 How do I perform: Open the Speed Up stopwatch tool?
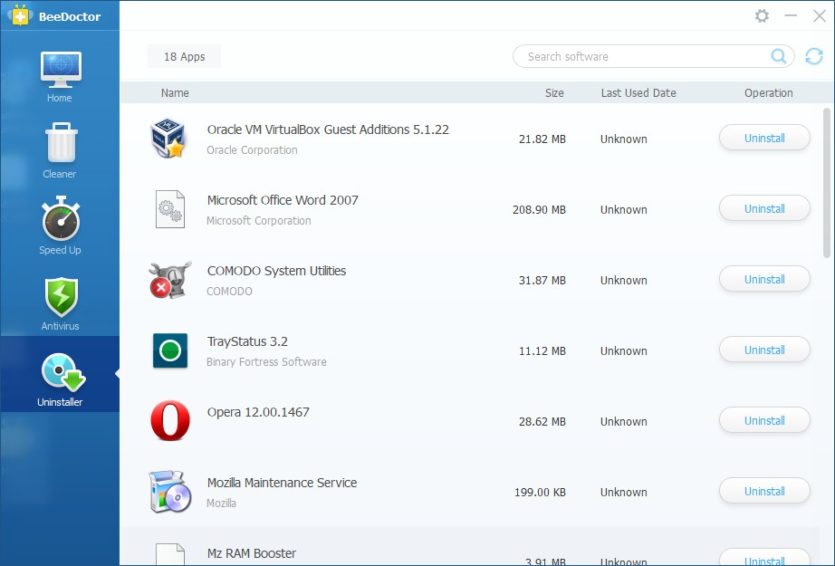pos(60,226)
